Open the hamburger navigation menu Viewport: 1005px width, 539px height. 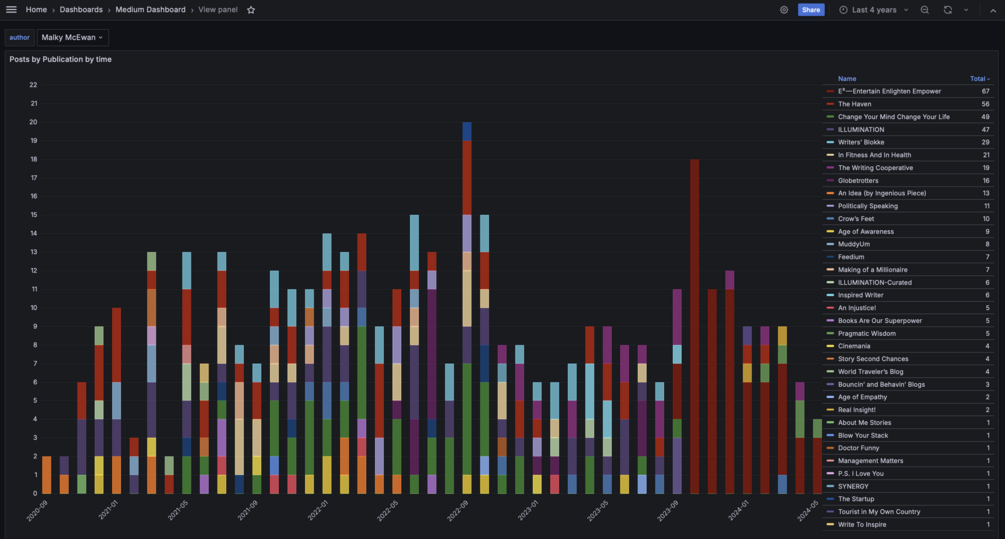coord(11,10)
